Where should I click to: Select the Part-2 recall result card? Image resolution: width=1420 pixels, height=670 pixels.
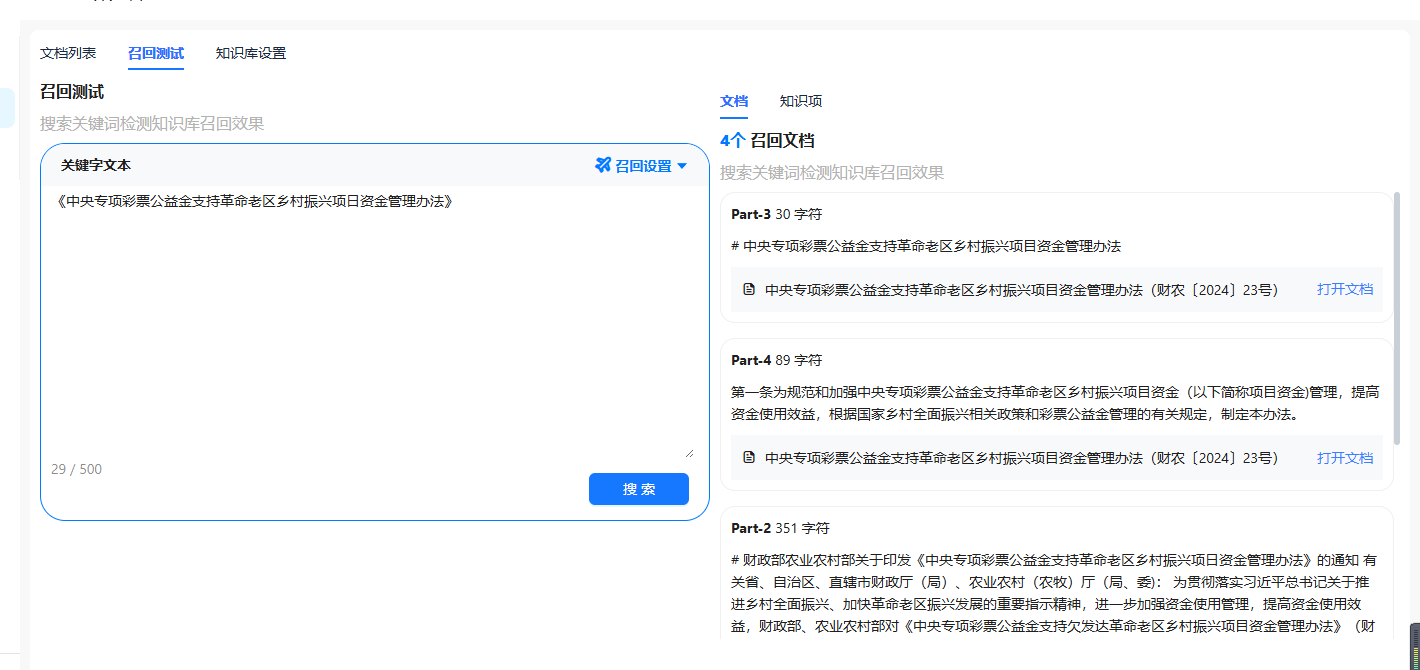[1055, 580]
